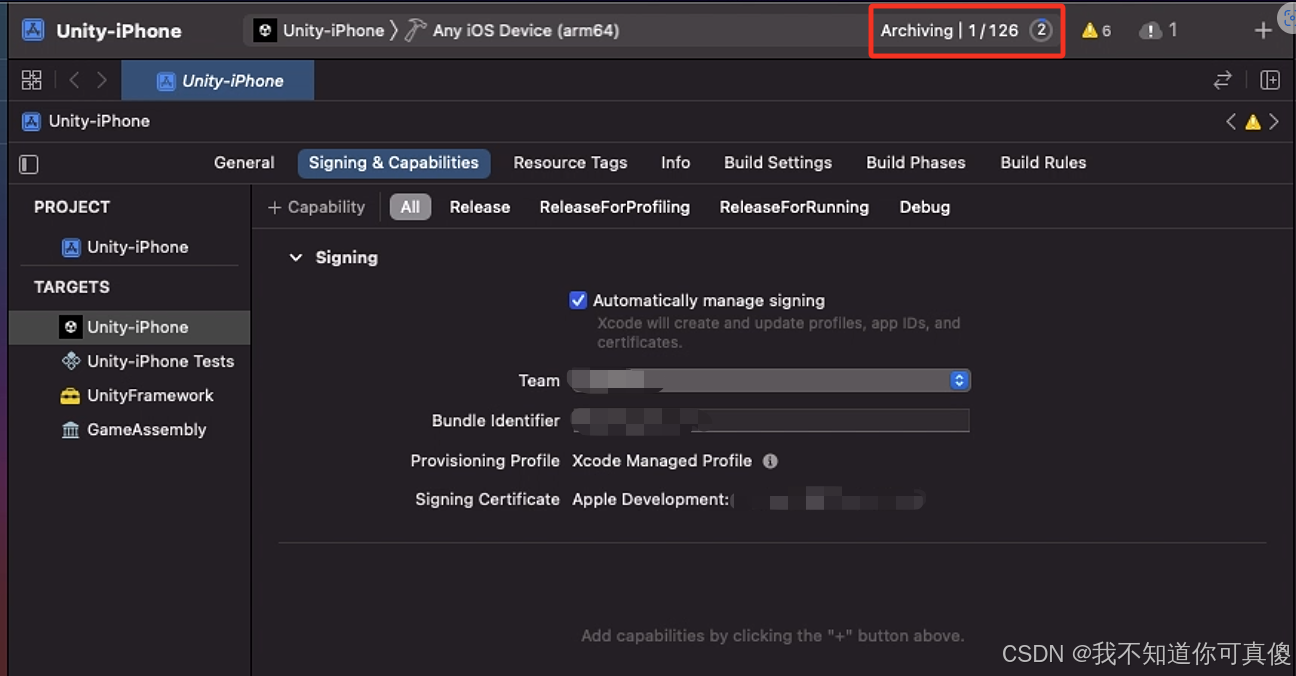Show Xcode Managed Profile info
This screenshot has height=676, width=1296.
coord(770,461)
